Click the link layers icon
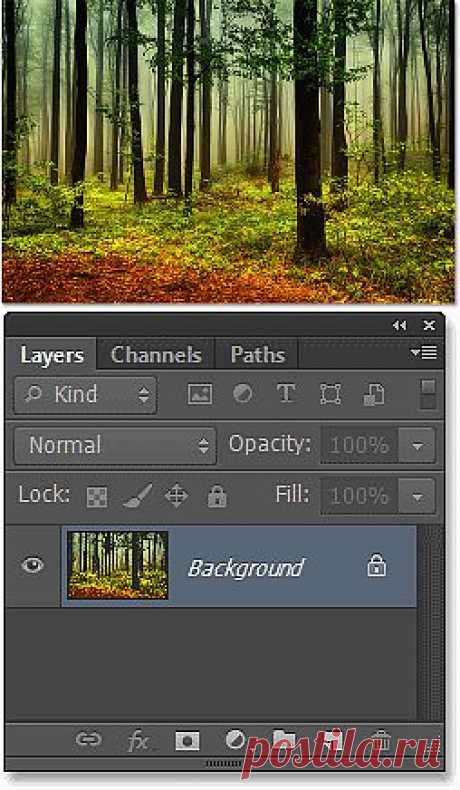460x790 pixels. tap(89, 739)
